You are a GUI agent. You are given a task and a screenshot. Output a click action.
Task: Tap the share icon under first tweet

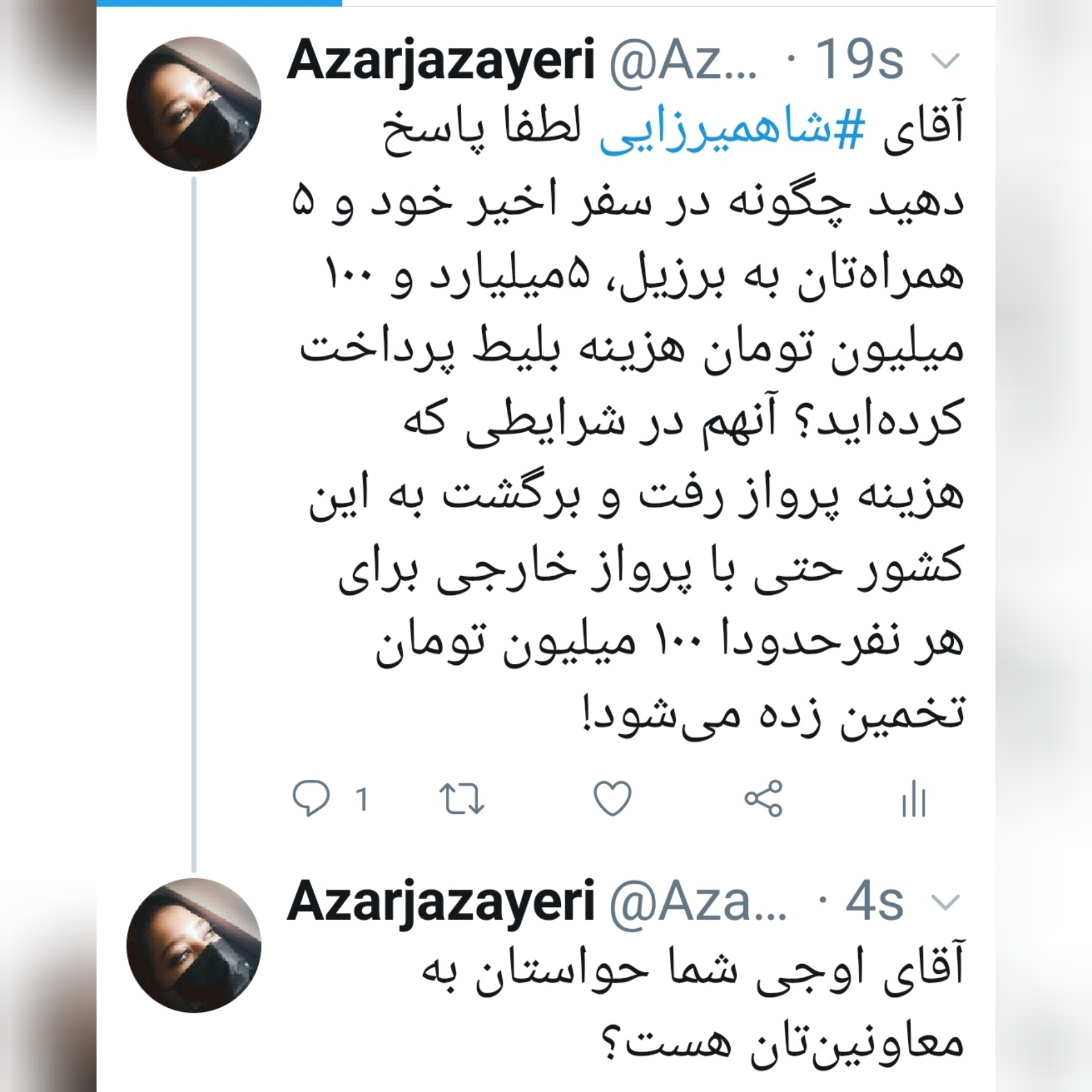tap(764, 799)
